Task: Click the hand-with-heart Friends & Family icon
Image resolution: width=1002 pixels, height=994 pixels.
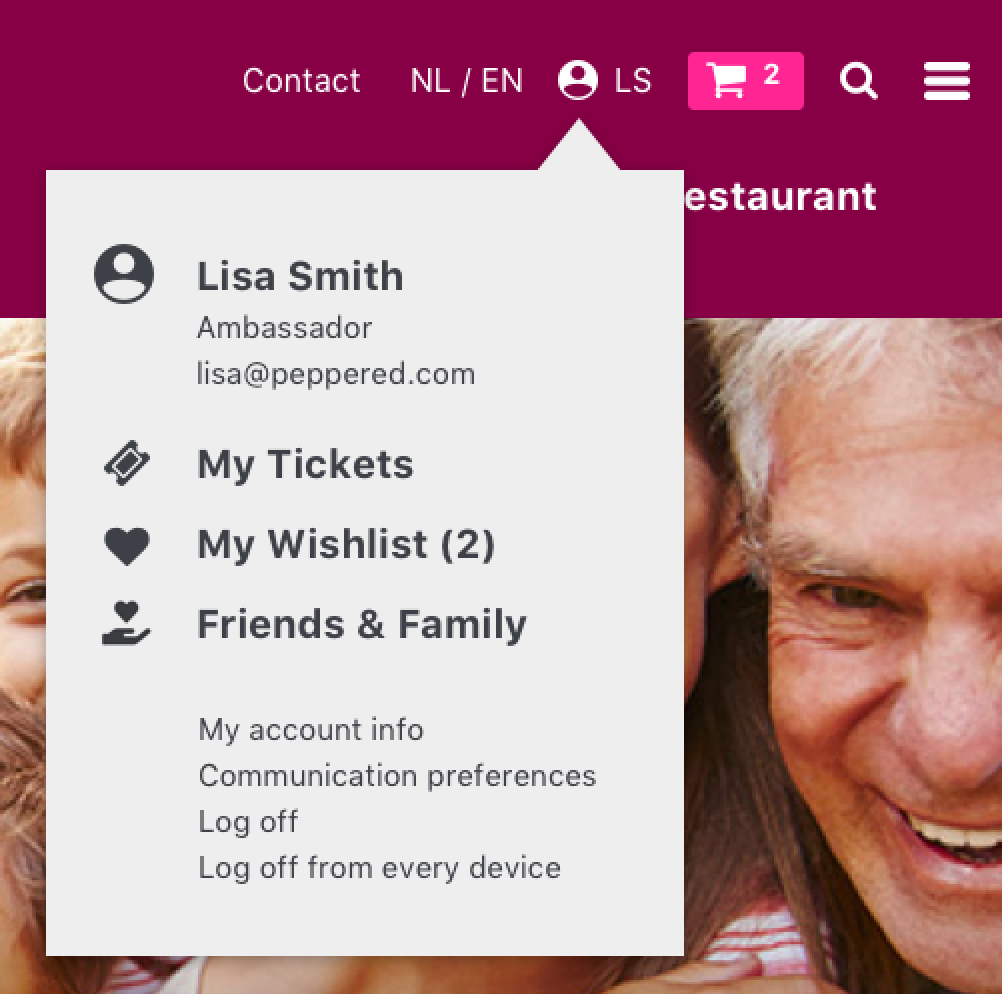Action: [126, 623]
